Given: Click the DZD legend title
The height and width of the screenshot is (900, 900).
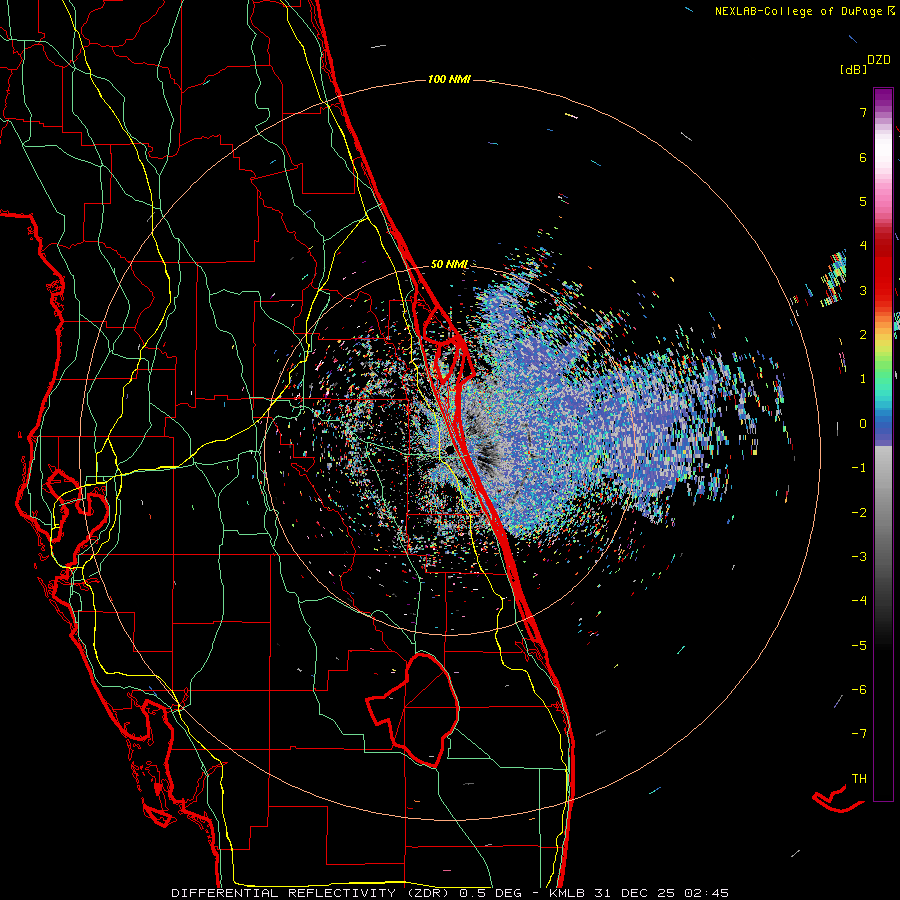Looking at the screenshot, I should [879, 60].
